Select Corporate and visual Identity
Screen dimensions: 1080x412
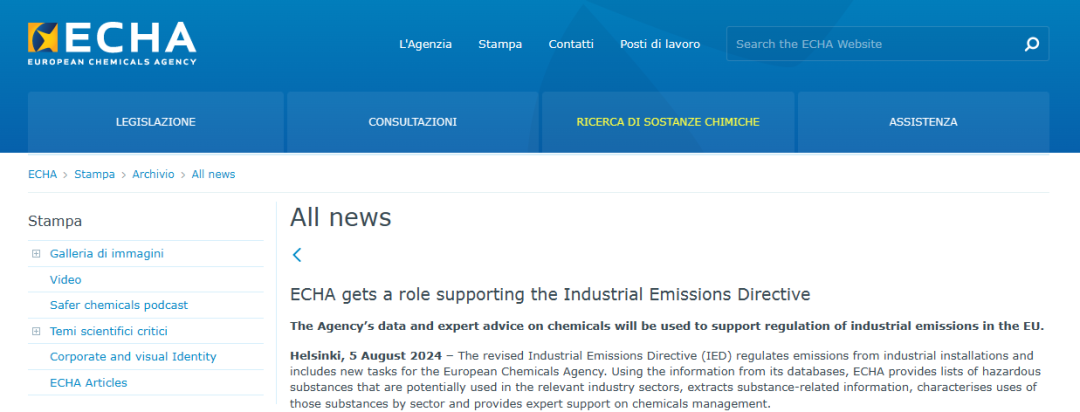coord(133,357)
